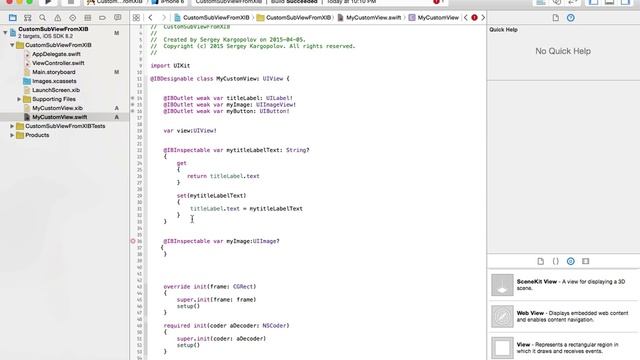This screenshot has width=640, height=360.
Task: Select the Web View library object
Action: (x=564, y=316)
